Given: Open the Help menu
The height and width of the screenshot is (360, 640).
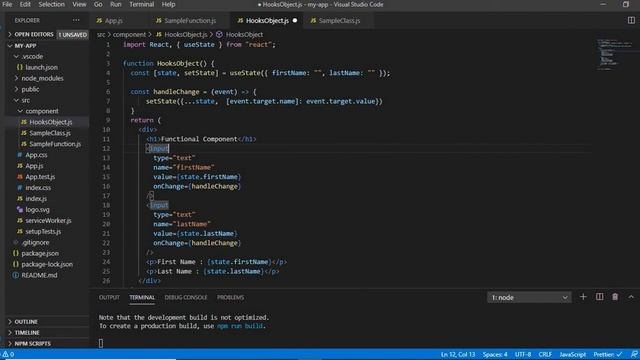Looking at the screenshot, I should click(168, 4).
